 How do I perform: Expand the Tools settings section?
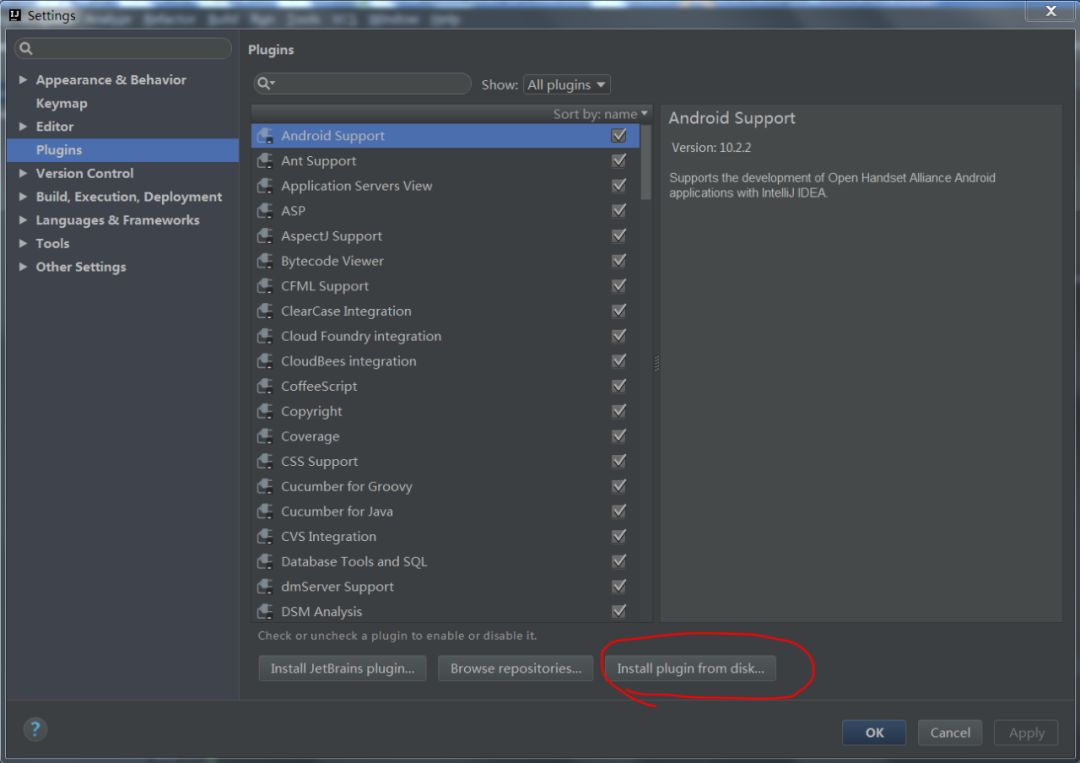coord(23,244)
